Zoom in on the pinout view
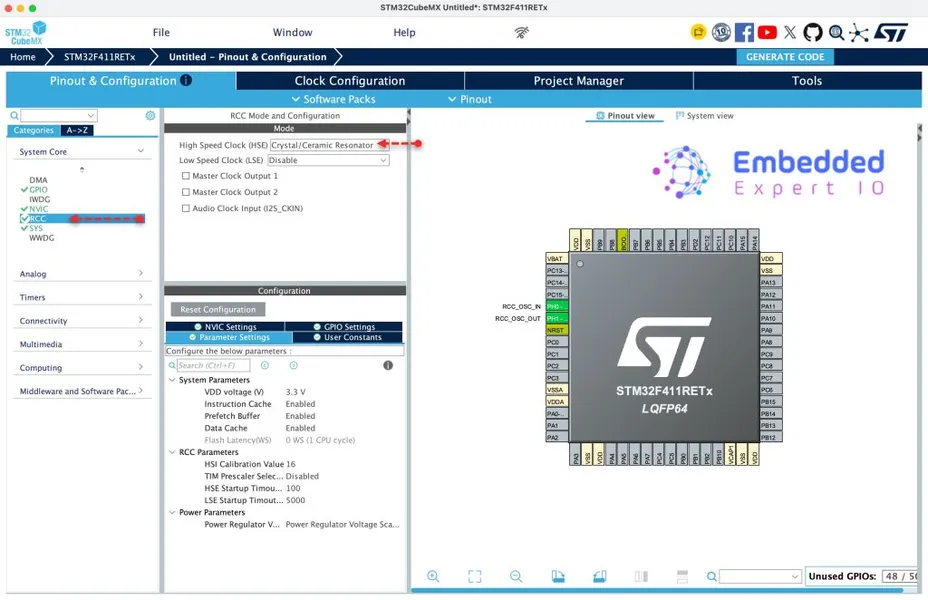928x600 pixels. point(433,576)
